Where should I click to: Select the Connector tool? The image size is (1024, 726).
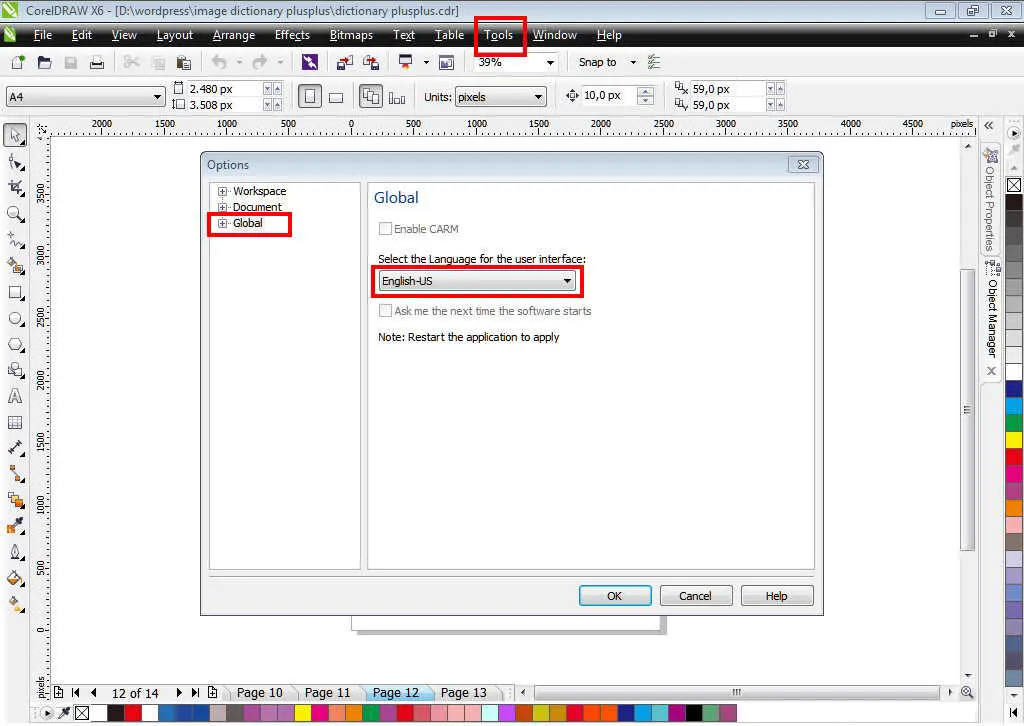[x=15, y=474]
